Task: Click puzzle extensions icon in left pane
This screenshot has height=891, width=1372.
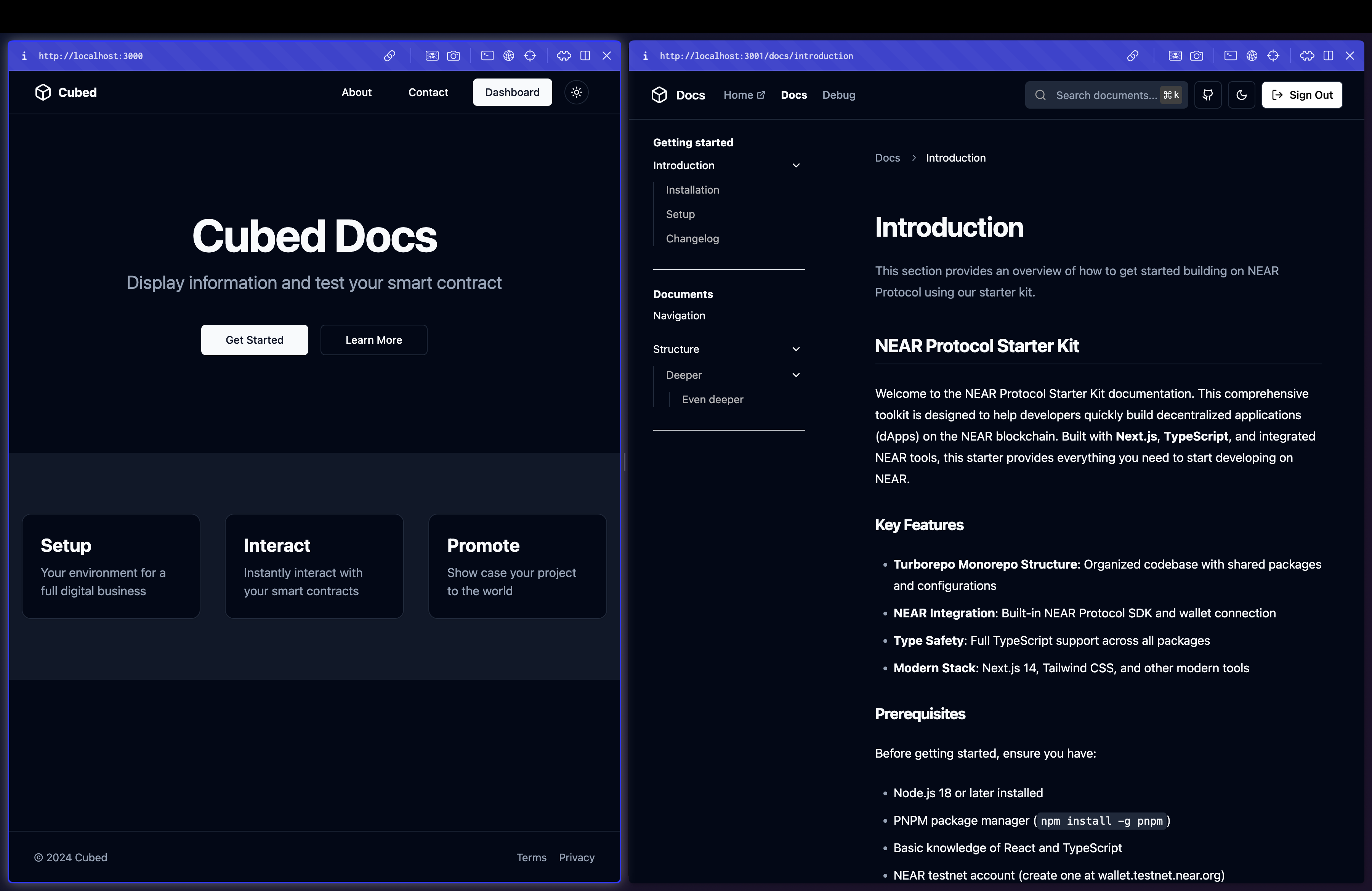Action: click(x=564, y=56)
